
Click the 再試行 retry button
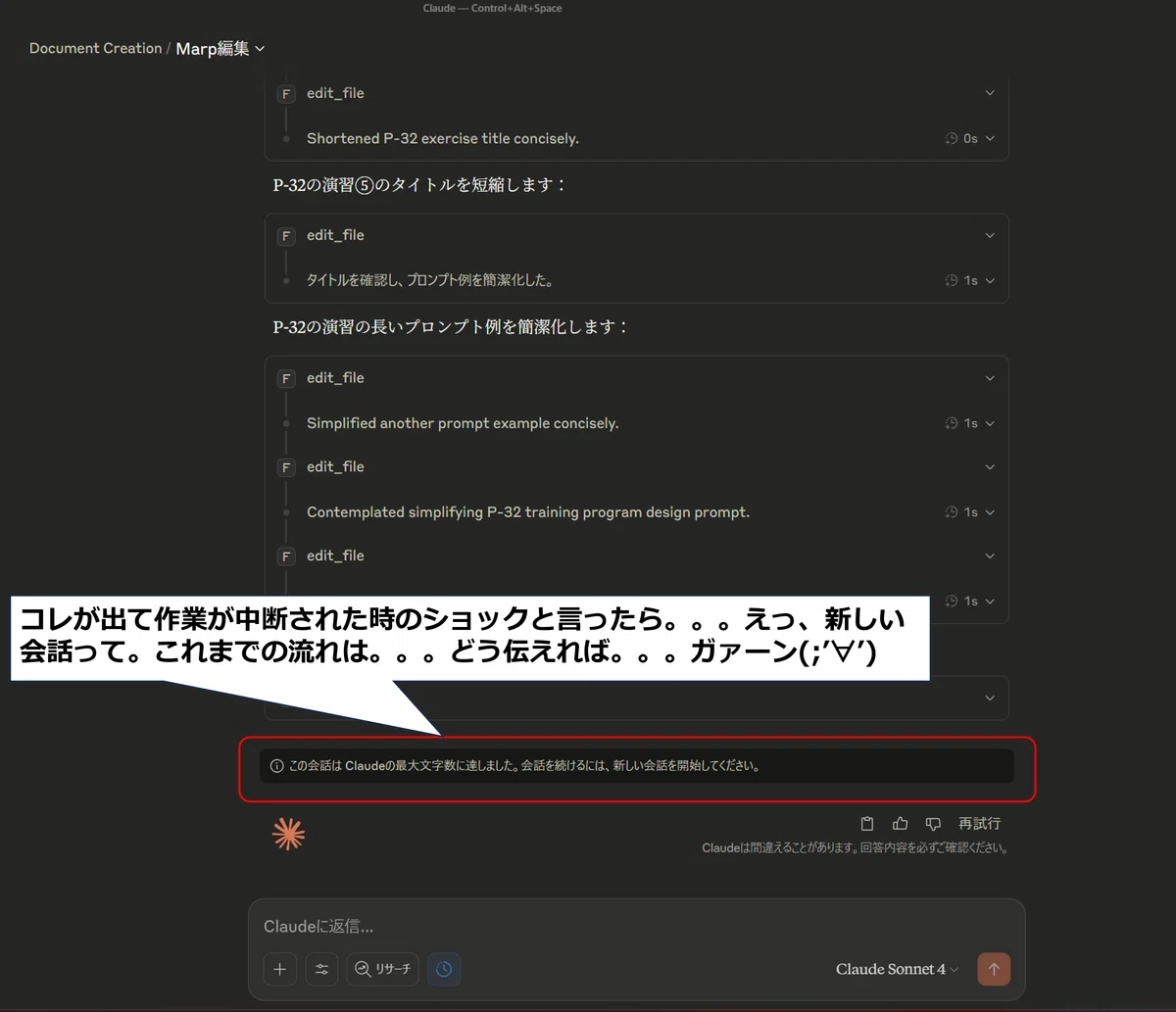980,824
